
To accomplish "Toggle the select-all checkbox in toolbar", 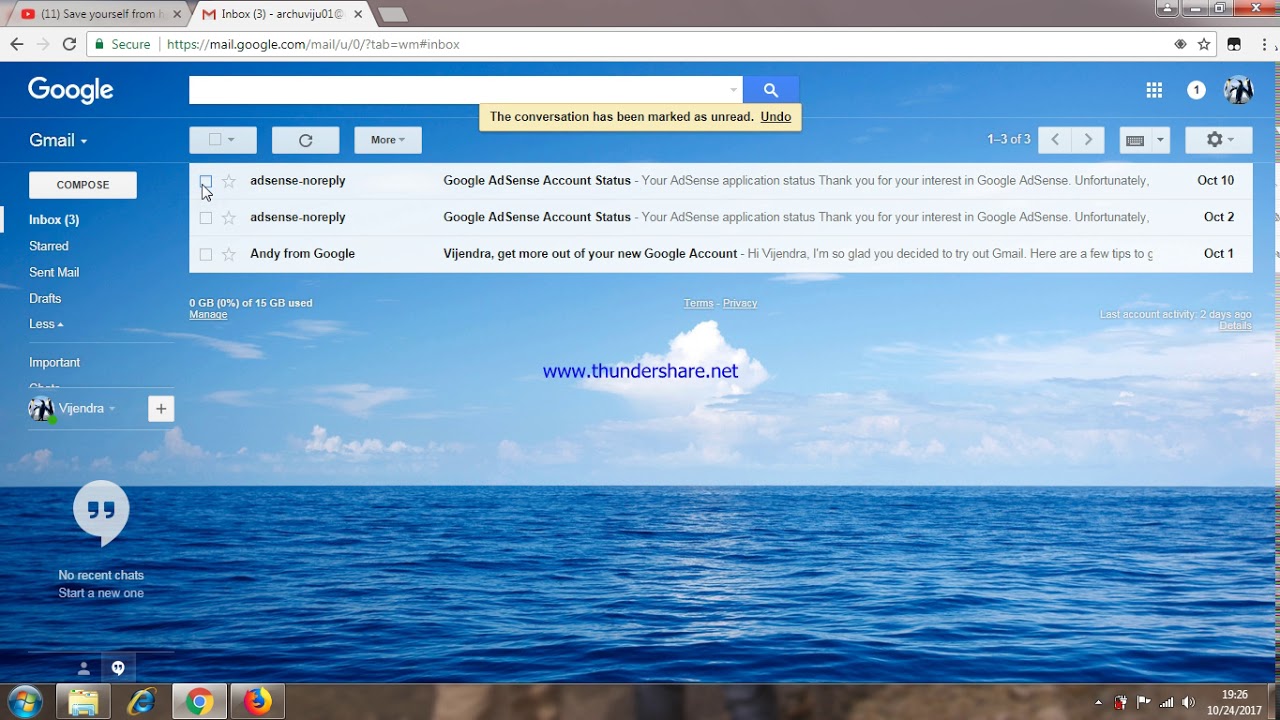I will [x=215, y=140].
